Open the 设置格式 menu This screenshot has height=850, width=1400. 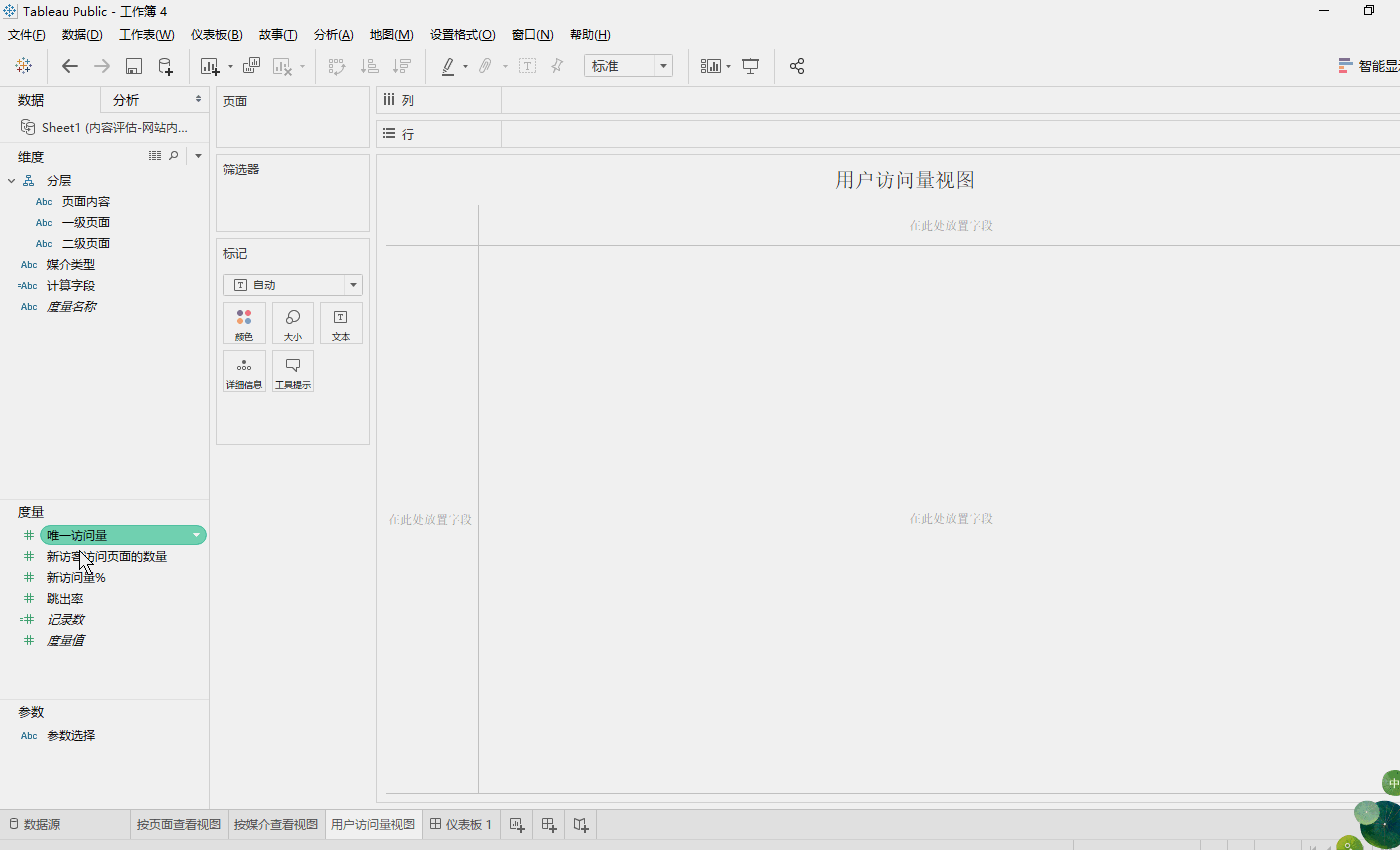(462, 34)
